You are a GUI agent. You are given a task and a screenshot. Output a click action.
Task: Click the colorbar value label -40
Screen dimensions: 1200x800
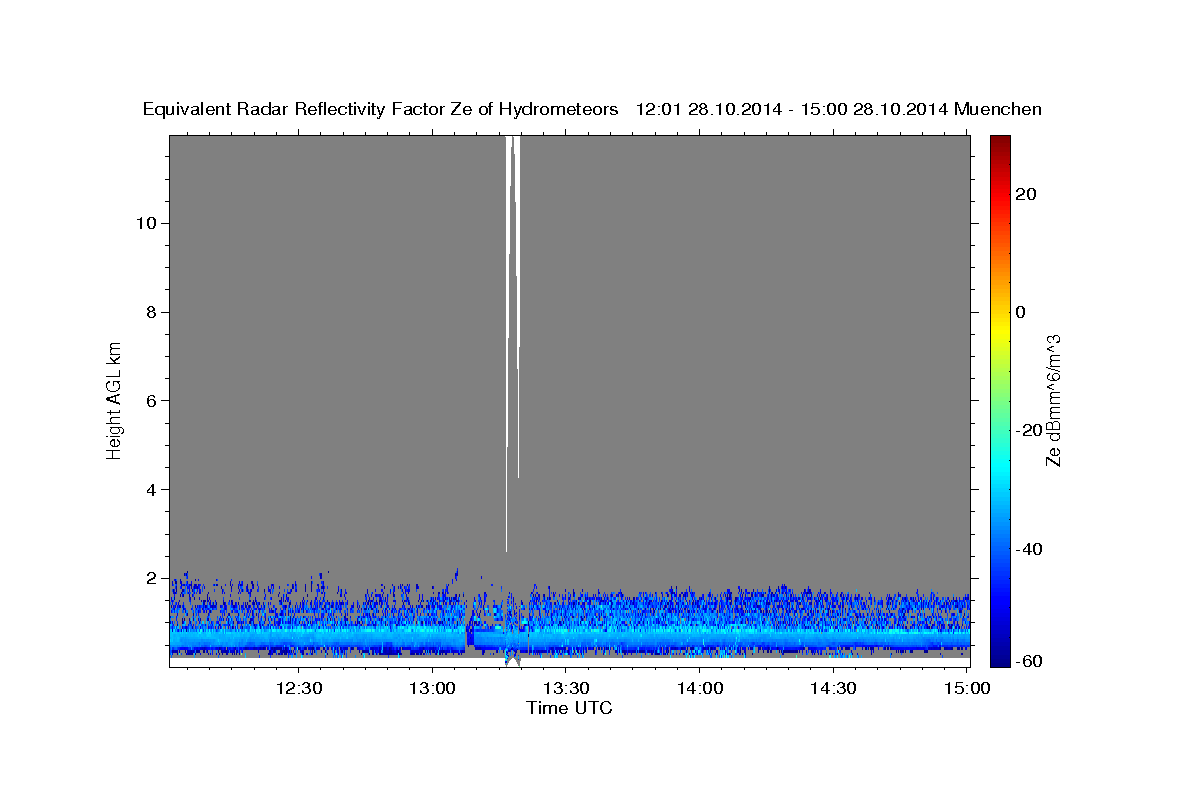click(1029, 549)
